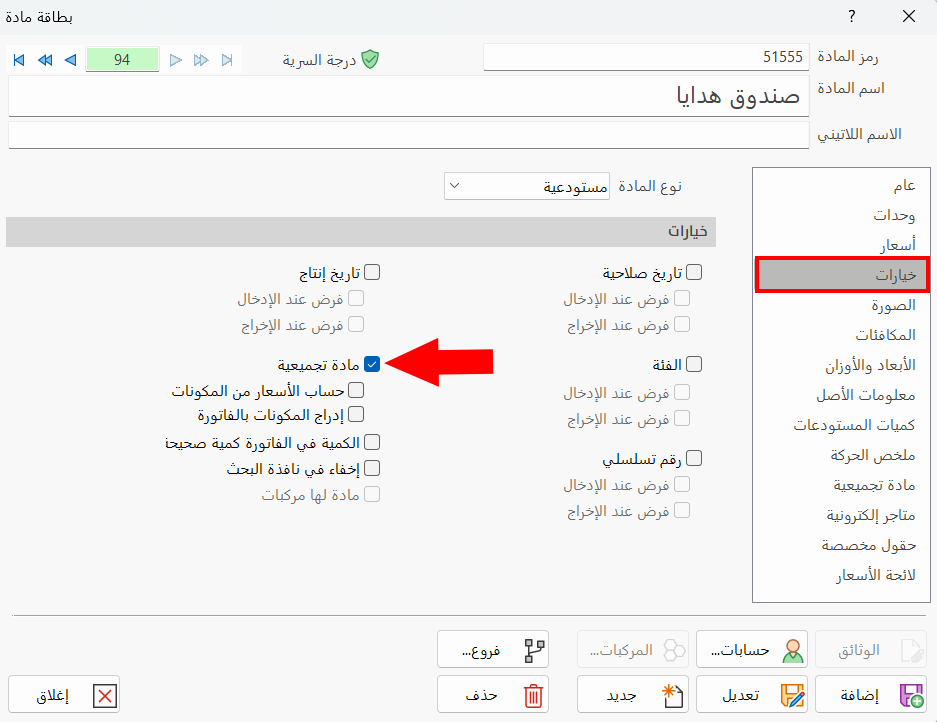
Task: Open حقول مخصصة sidebar section
Action: pyautogui.click(x=841, y=545)
